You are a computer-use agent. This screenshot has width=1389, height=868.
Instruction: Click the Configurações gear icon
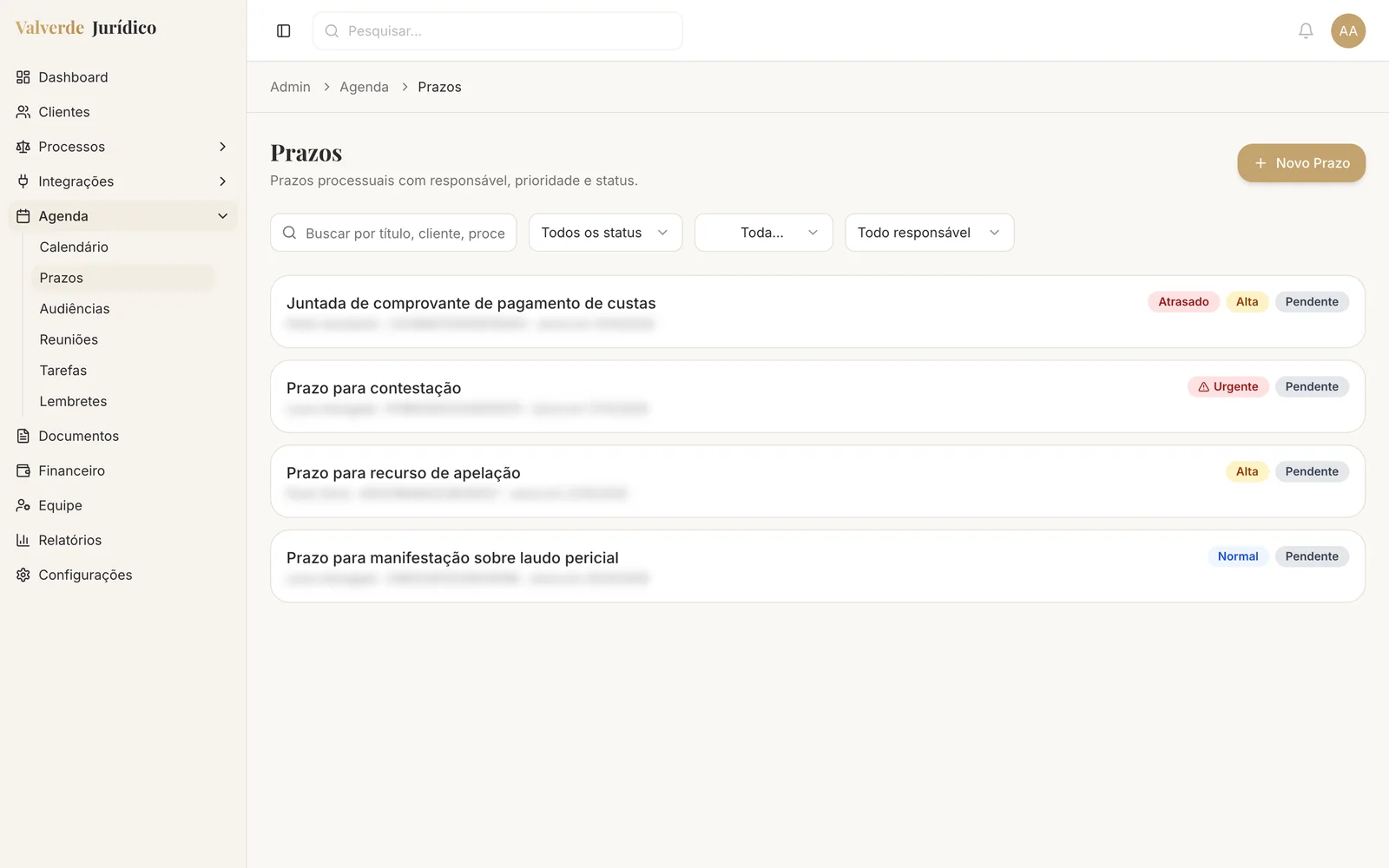tap(23, 575)
